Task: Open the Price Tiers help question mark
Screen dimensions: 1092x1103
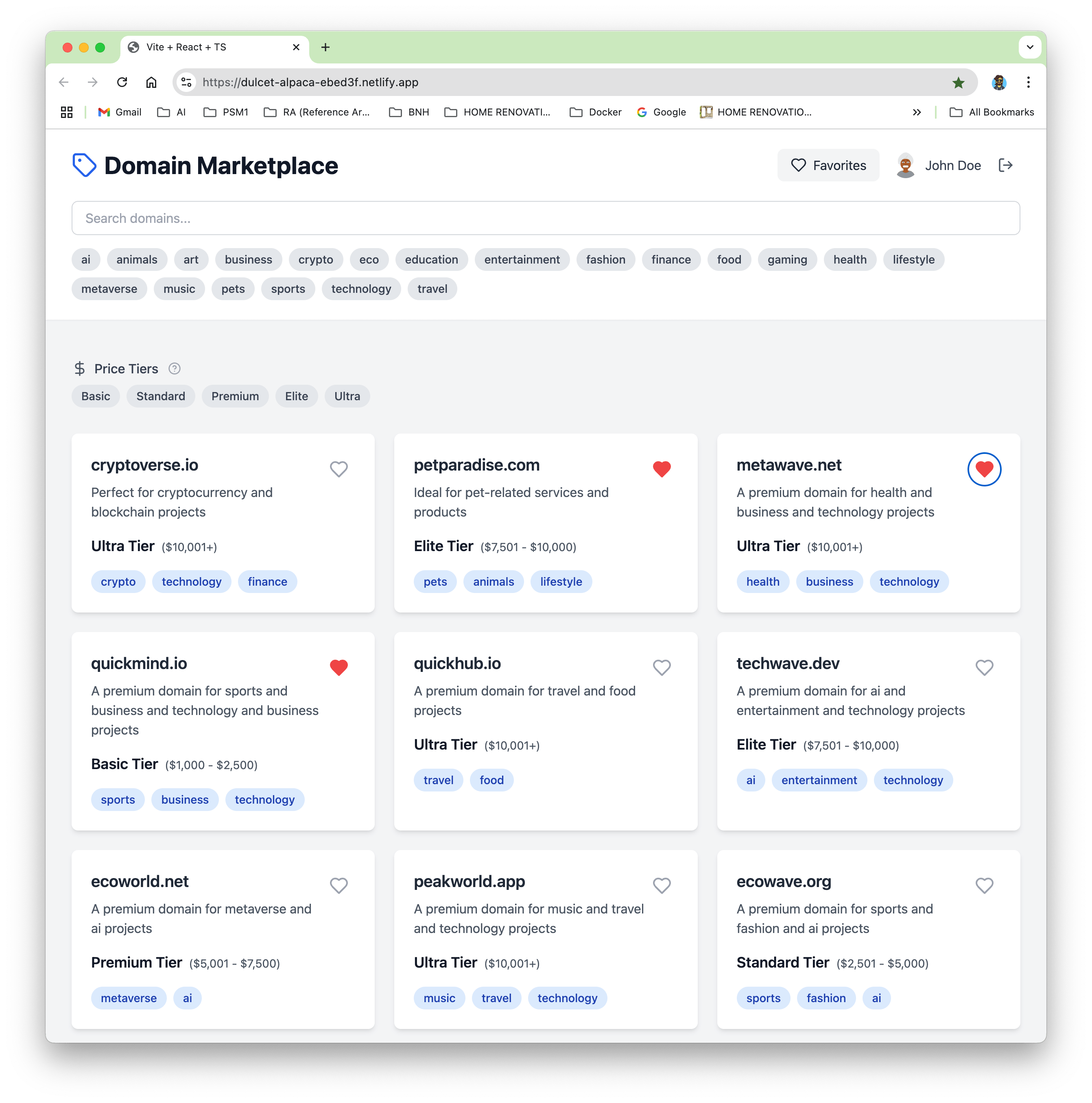Action: point(174,369)
